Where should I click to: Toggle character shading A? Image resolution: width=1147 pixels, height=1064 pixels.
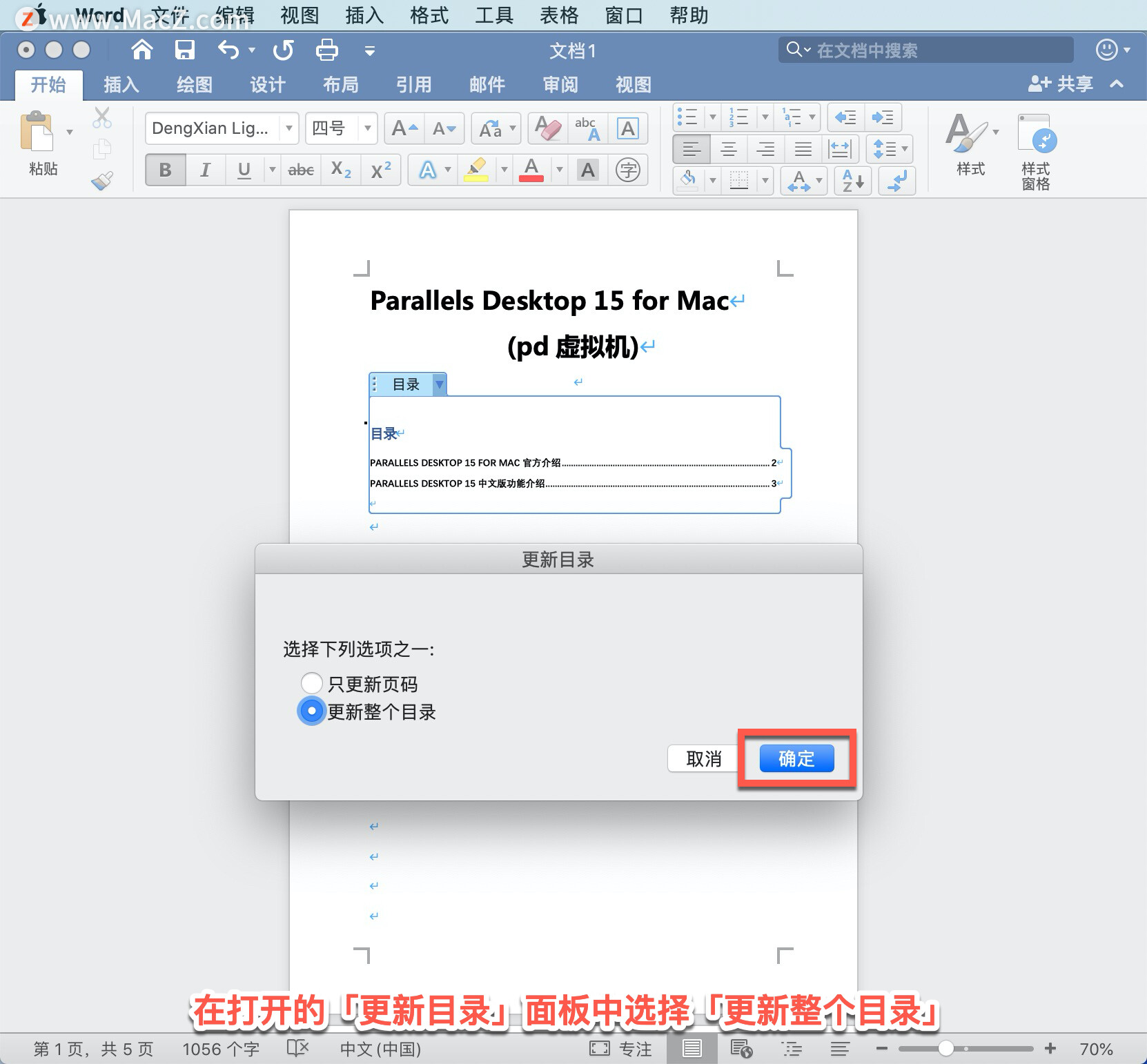(x=588, y=170)
